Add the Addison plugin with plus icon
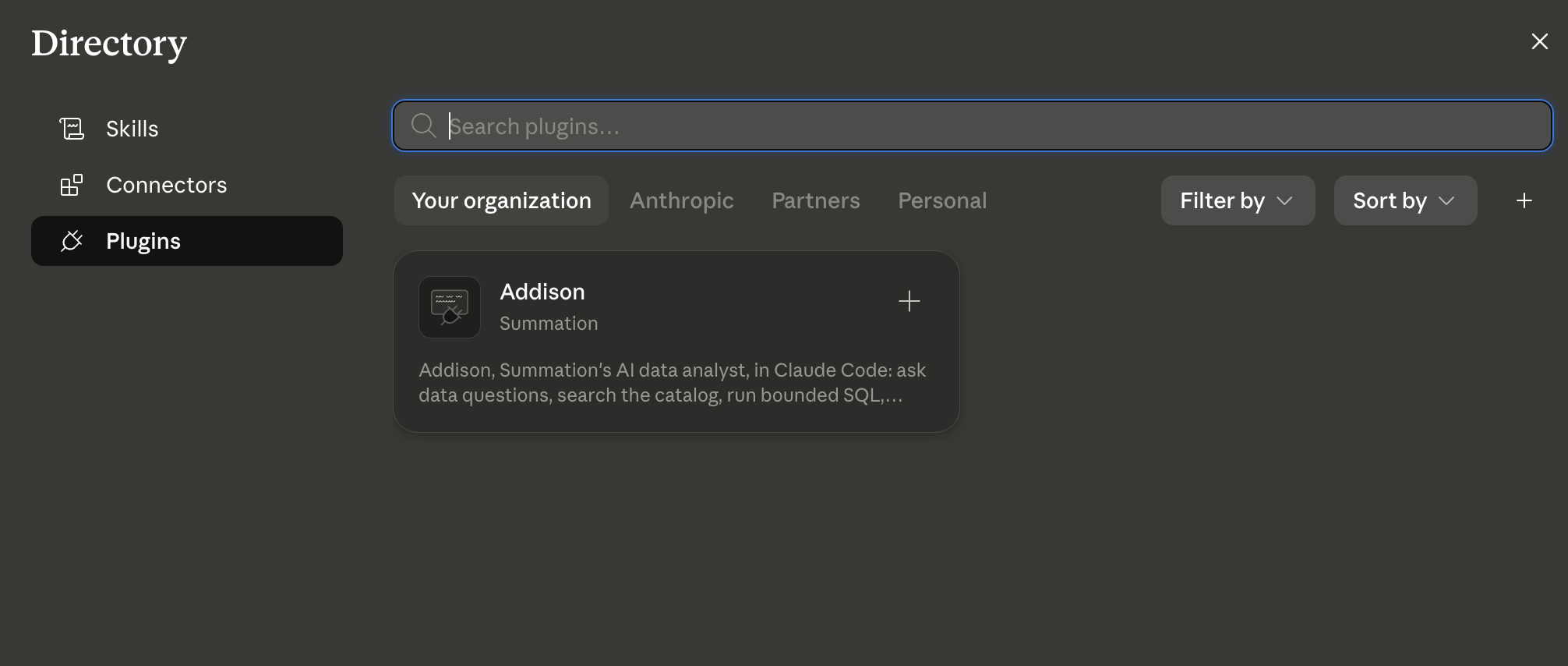 pos(909,301)
